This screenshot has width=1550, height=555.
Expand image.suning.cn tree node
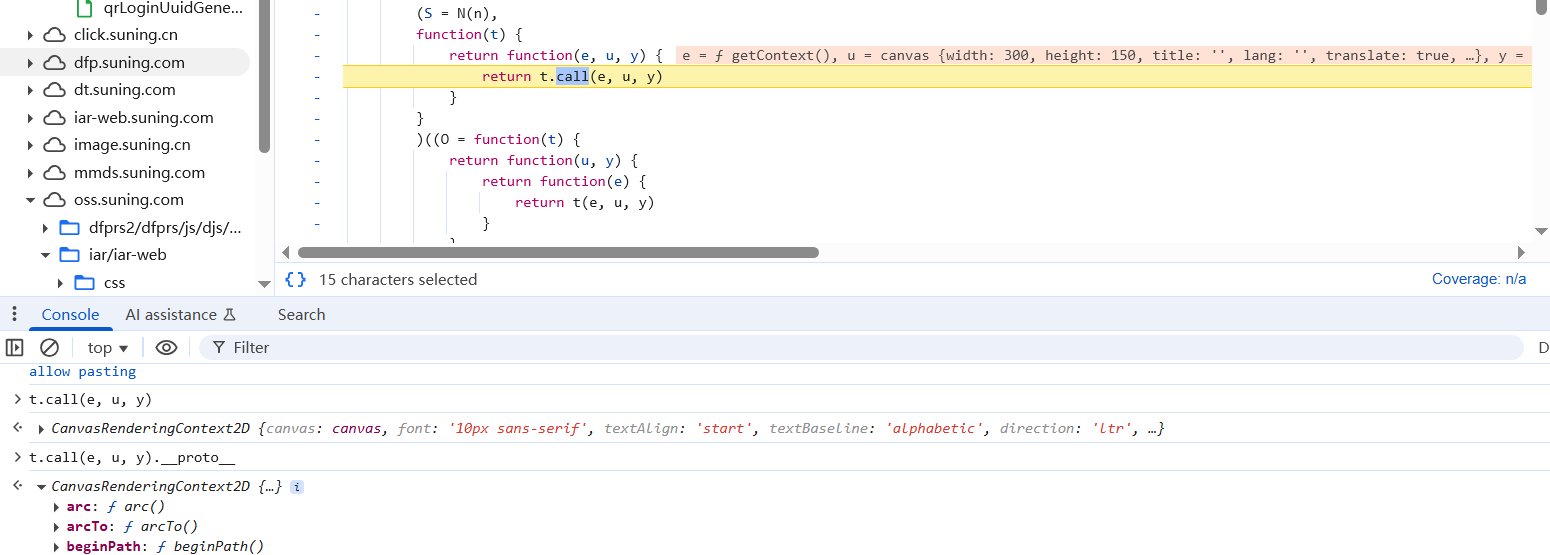31,145
